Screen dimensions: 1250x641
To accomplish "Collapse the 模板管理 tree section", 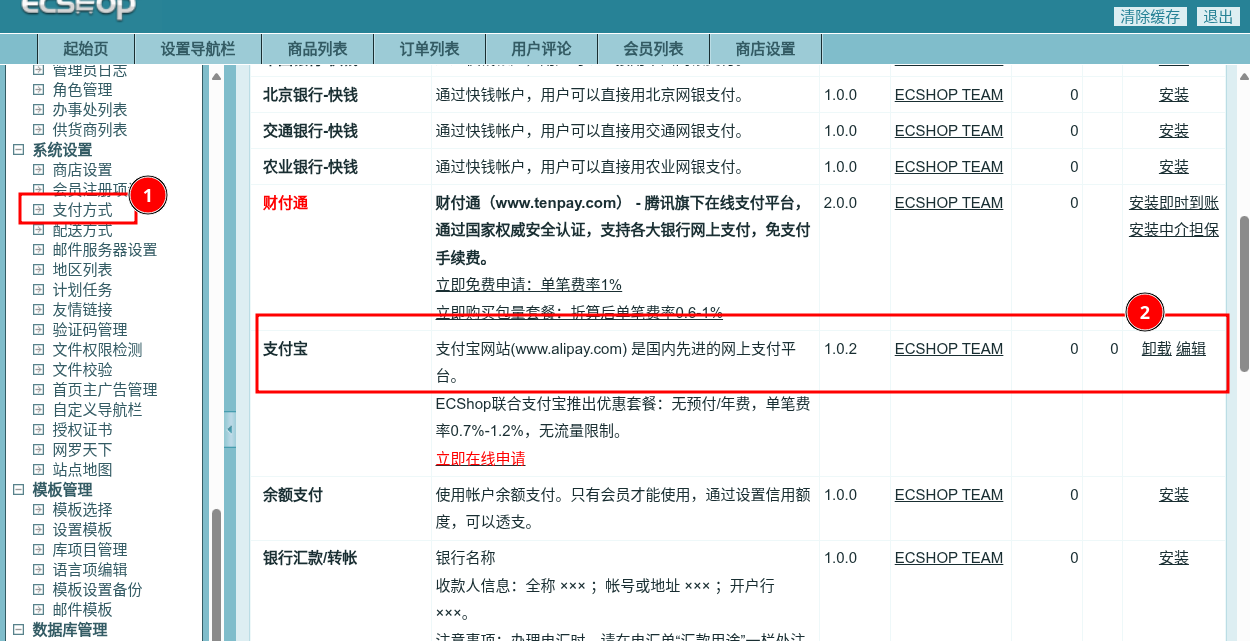I will (x=18, y=490).
